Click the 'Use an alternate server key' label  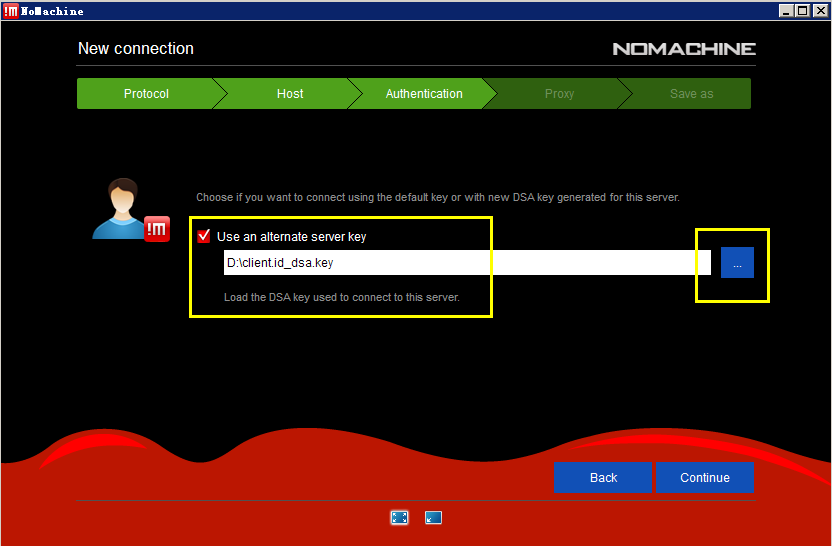point(291,237)
